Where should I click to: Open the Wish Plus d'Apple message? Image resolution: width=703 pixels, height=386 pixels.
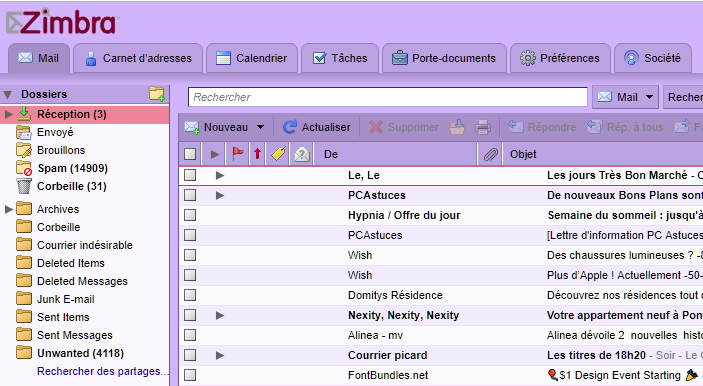(441, 275)
